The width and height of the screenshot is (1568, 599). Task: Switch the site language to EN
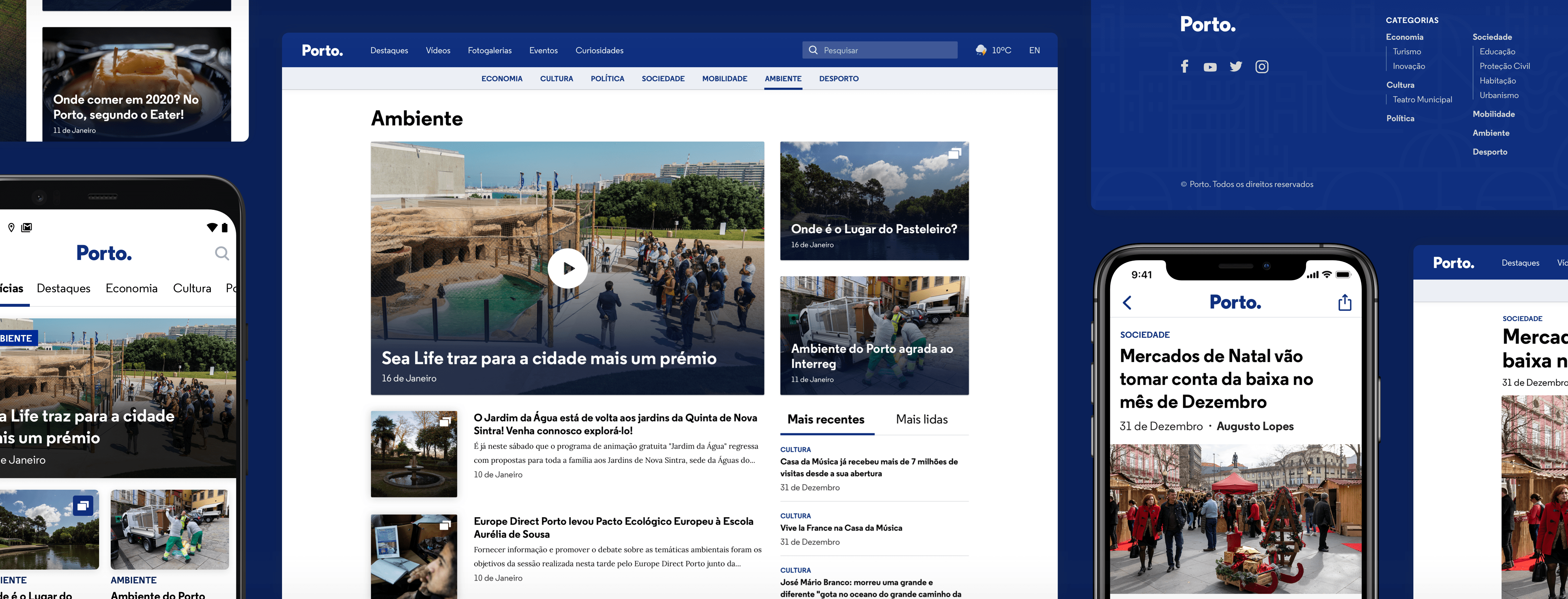[1034, 50]
